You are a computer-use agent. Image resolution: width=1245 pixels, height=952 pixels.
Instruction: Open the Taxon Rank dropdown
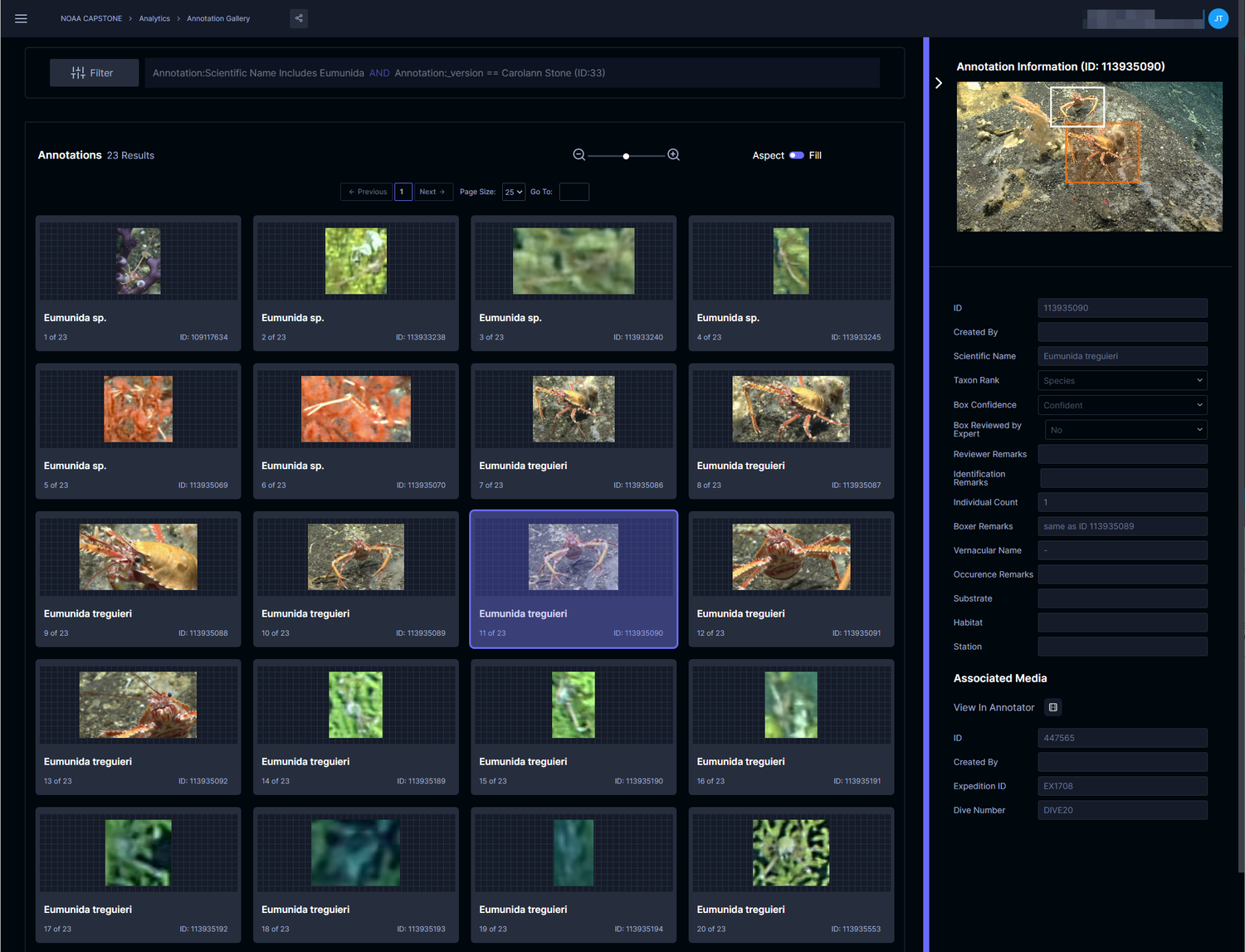[1122, 380]
